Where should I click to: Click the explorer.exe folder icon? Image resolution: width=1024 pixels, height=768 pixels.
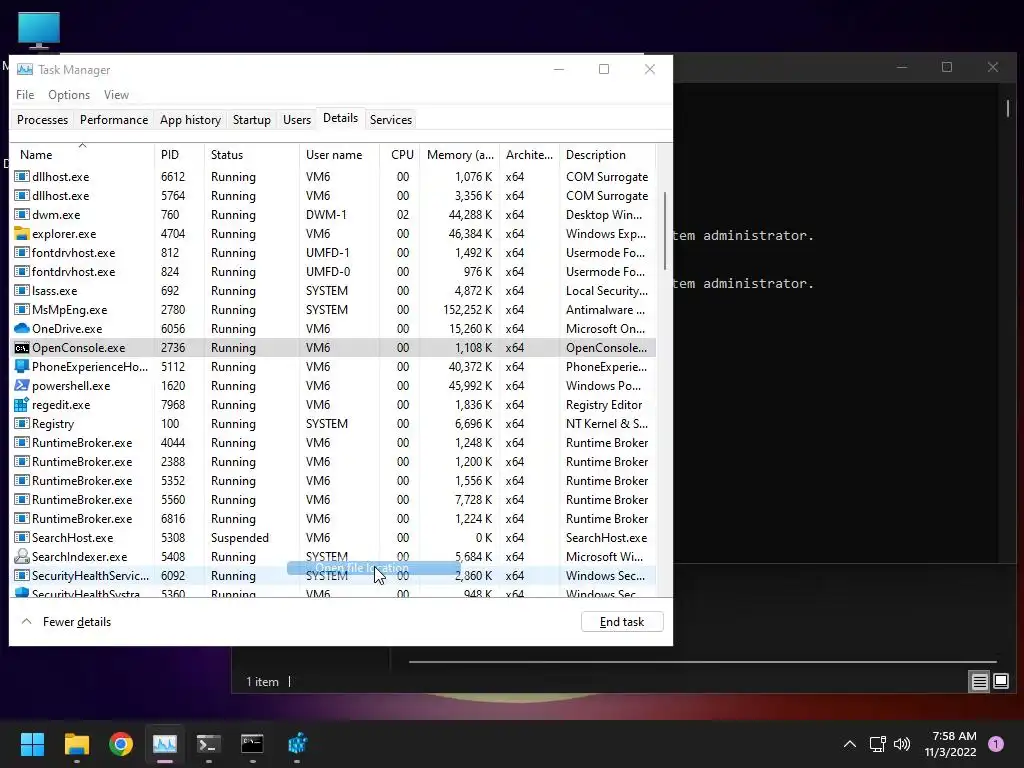tap(22, 234)
